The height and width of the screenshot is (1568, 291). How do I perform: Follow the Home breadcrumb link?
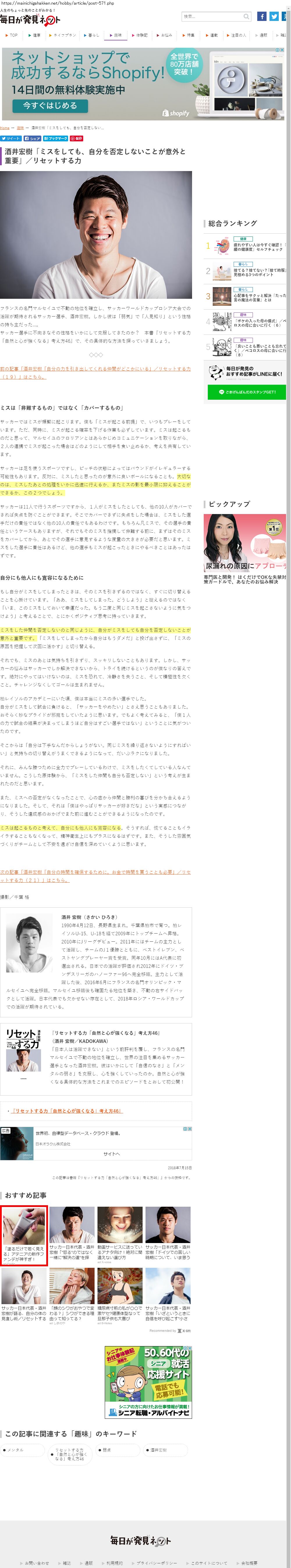(x=5, y=128)
